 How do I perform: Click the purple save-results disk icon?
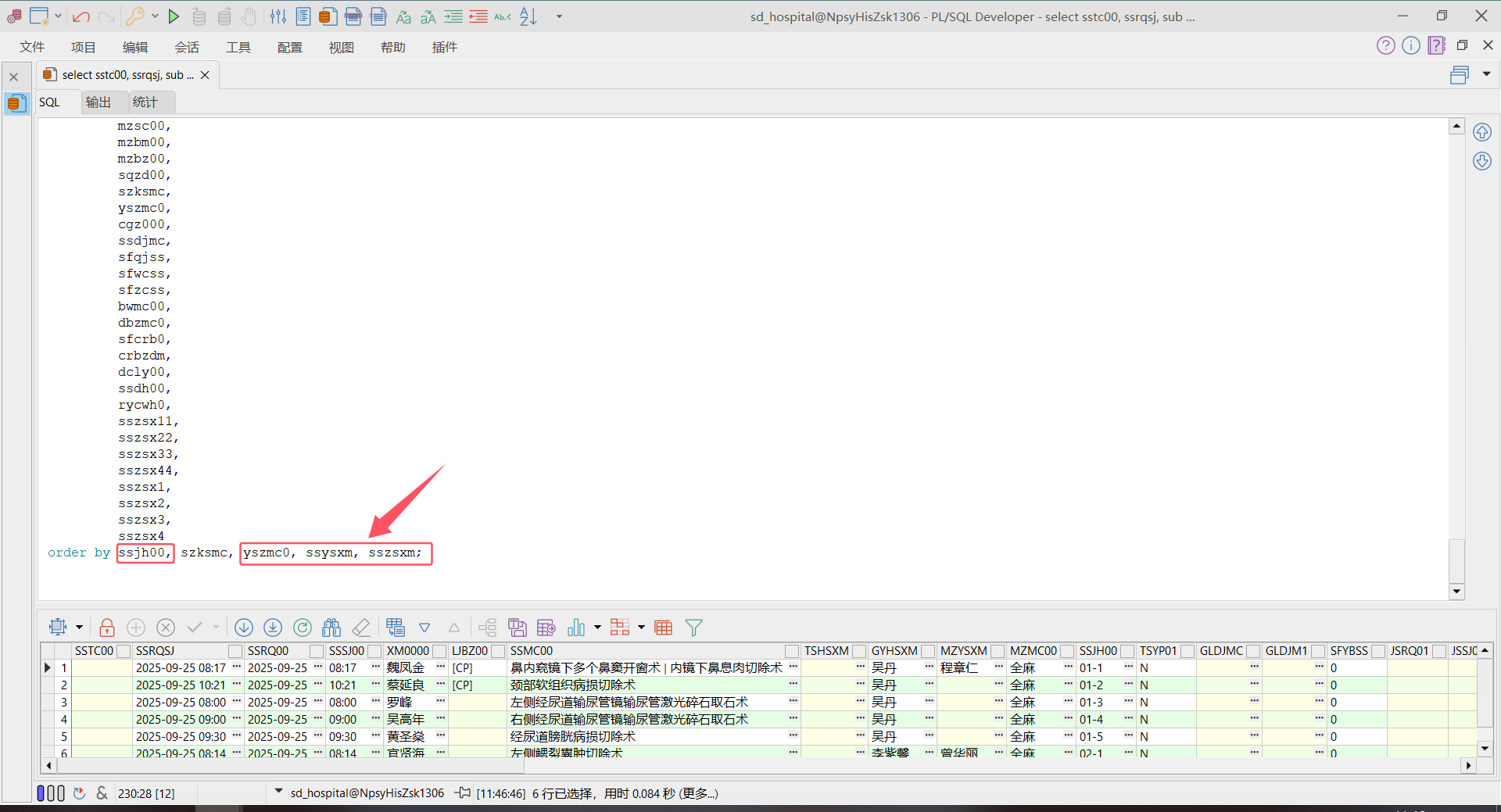tap(517, 628)
